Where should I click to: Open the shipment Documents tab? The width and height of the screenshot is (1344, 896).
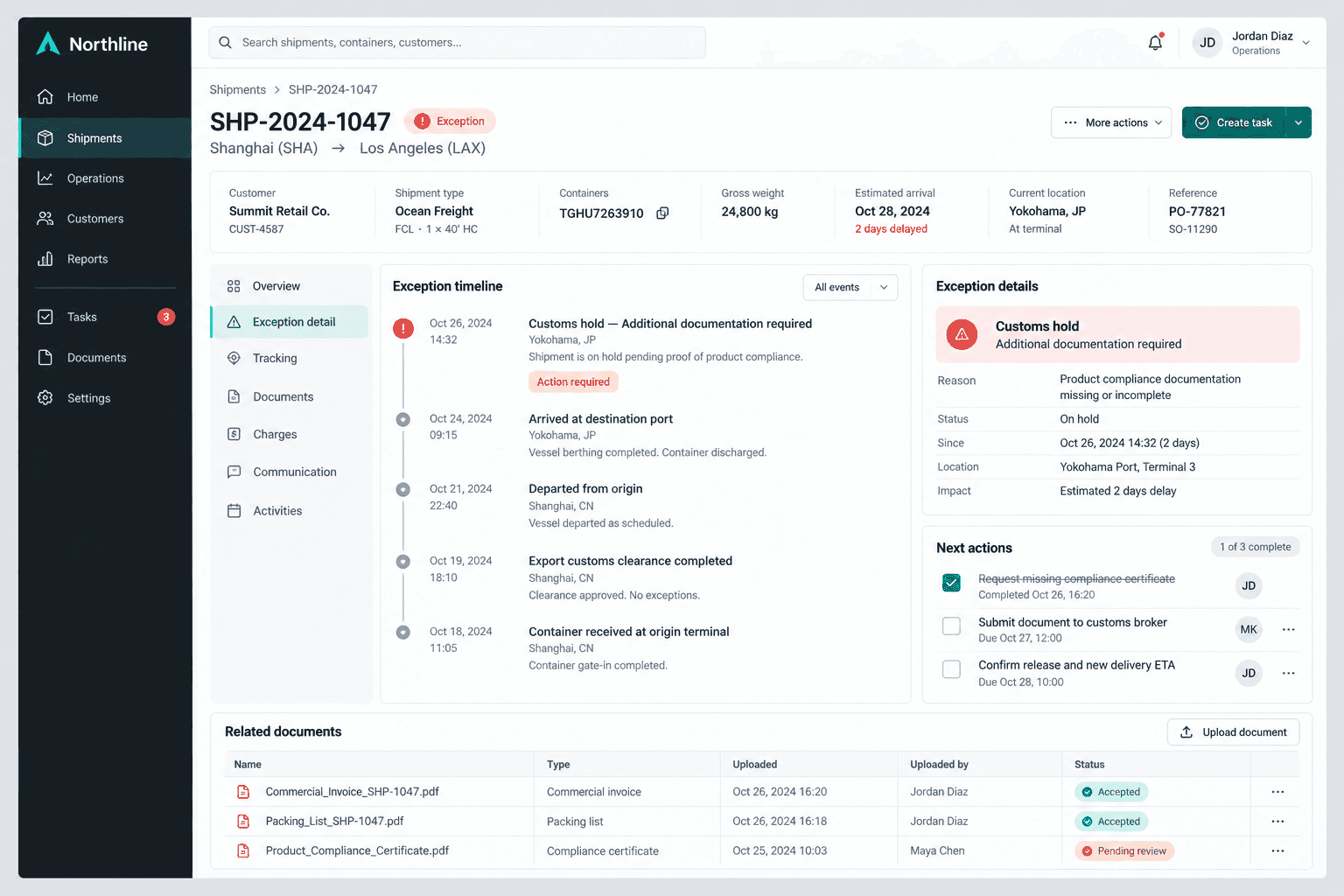(x=290, y=397)
